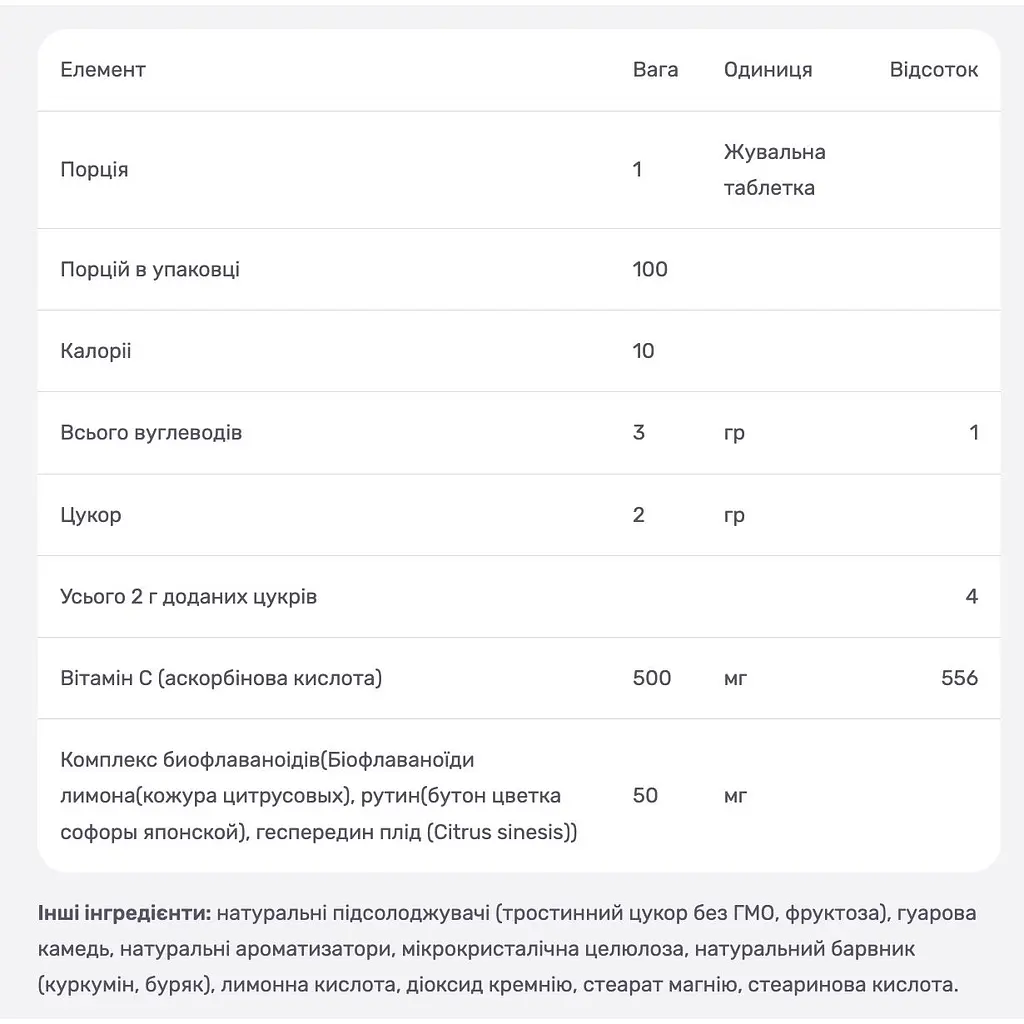Click the calories value 10
The width and height of the screenshot is (1024, 1024).
click(x=643, y=351)
